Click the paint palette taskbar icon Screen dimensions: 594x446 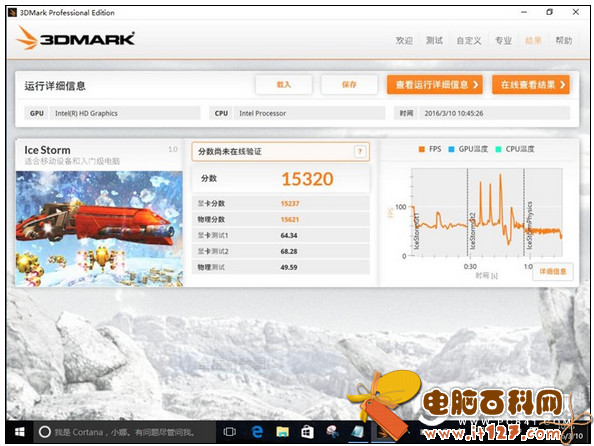(332, 432)
